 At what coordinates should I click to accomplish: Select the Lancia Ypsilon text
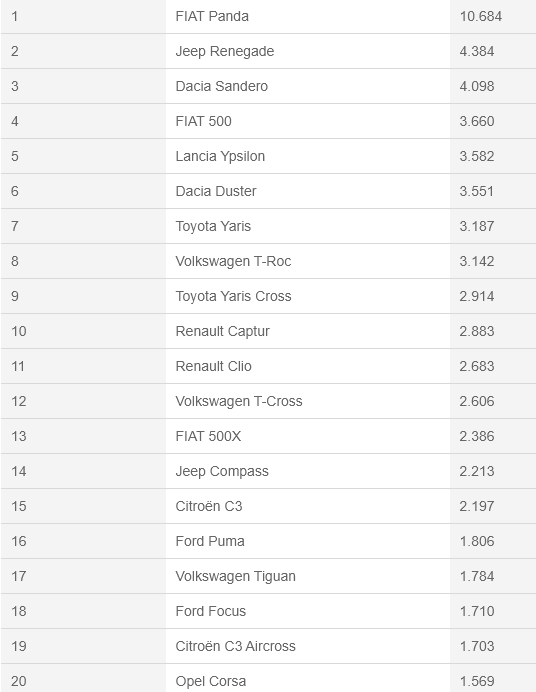click(x=220, y=156)
